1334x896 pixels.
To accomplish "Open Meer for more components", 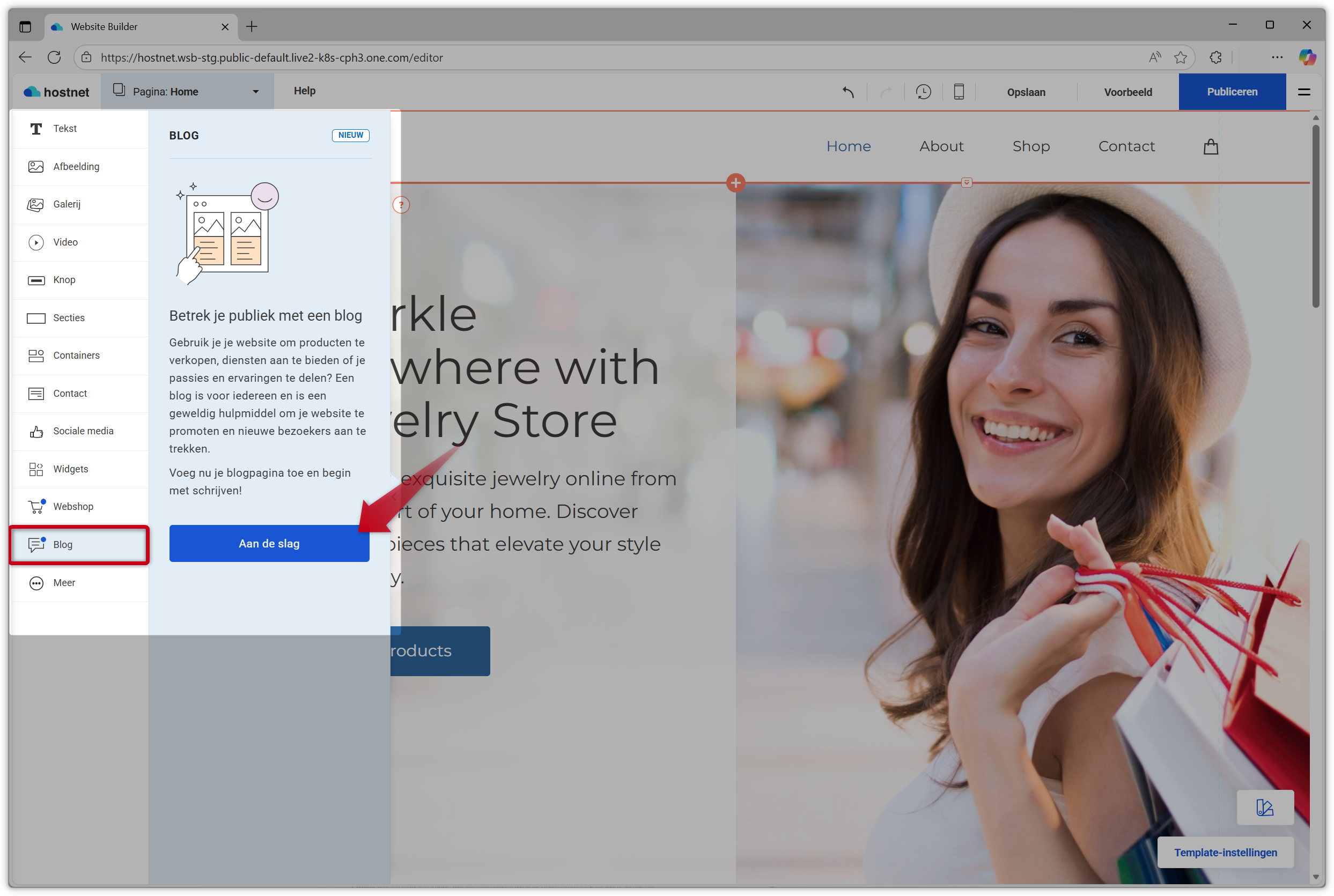I will (64, 583).
